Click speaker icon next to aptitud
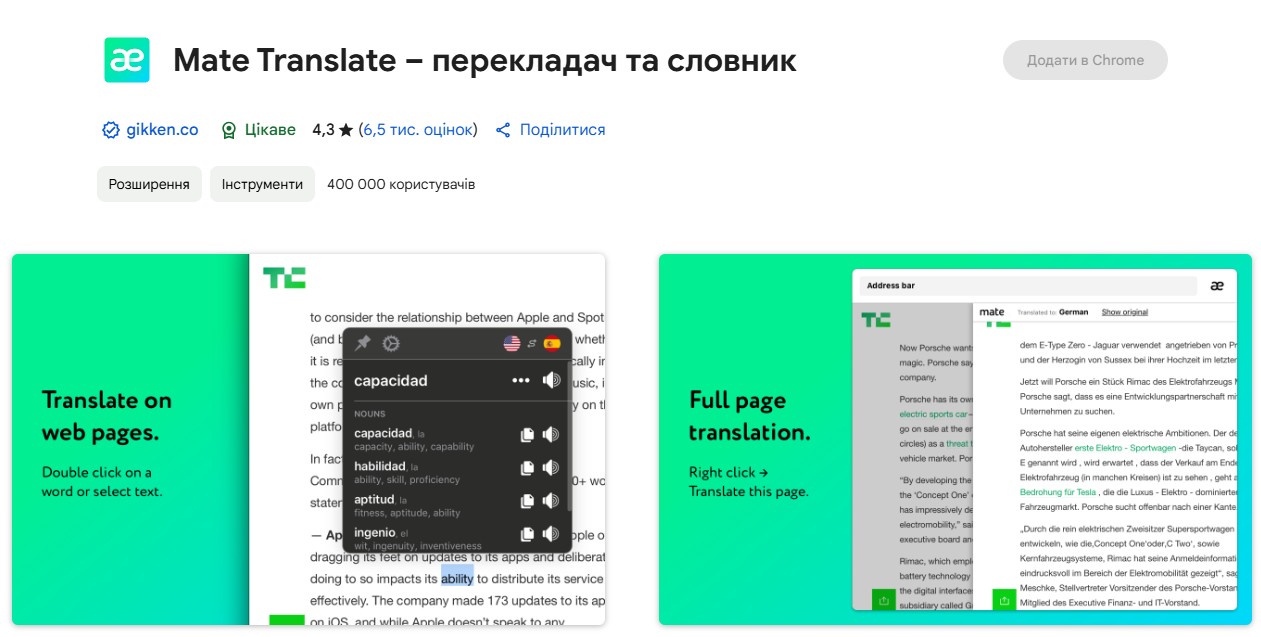 coord(551,500)
